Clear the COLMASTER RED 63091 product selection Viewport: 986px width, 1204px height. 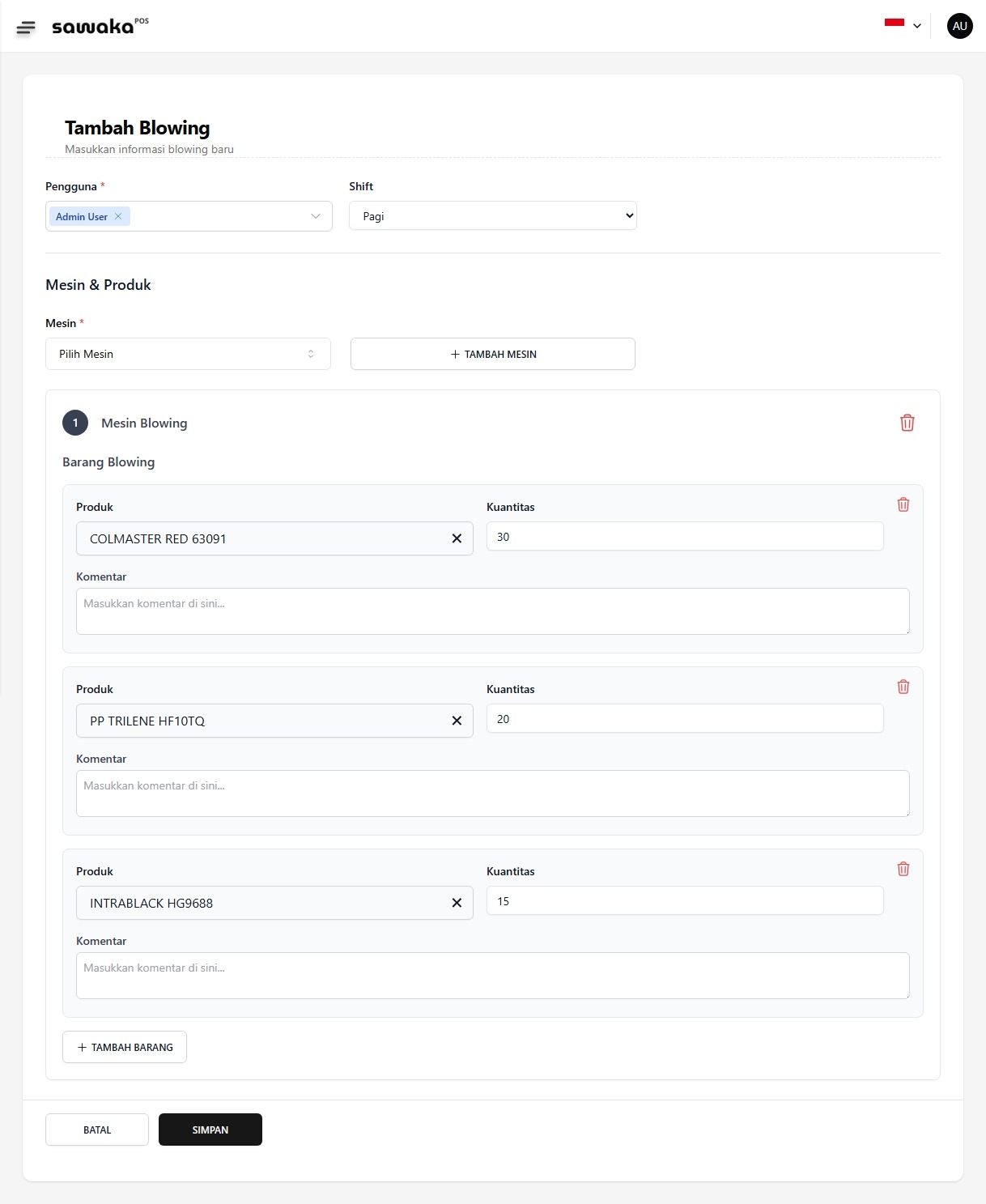pos(457,538)
